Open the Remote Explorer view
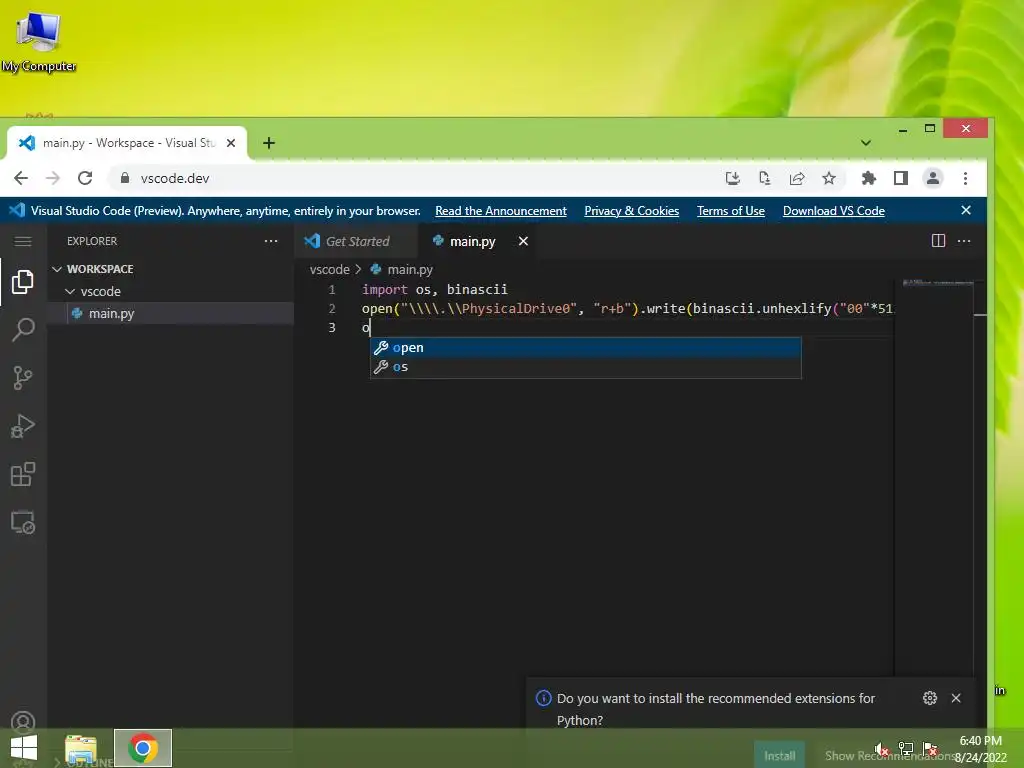Screen dimensions: 1024x768 [x=23, y=522]
